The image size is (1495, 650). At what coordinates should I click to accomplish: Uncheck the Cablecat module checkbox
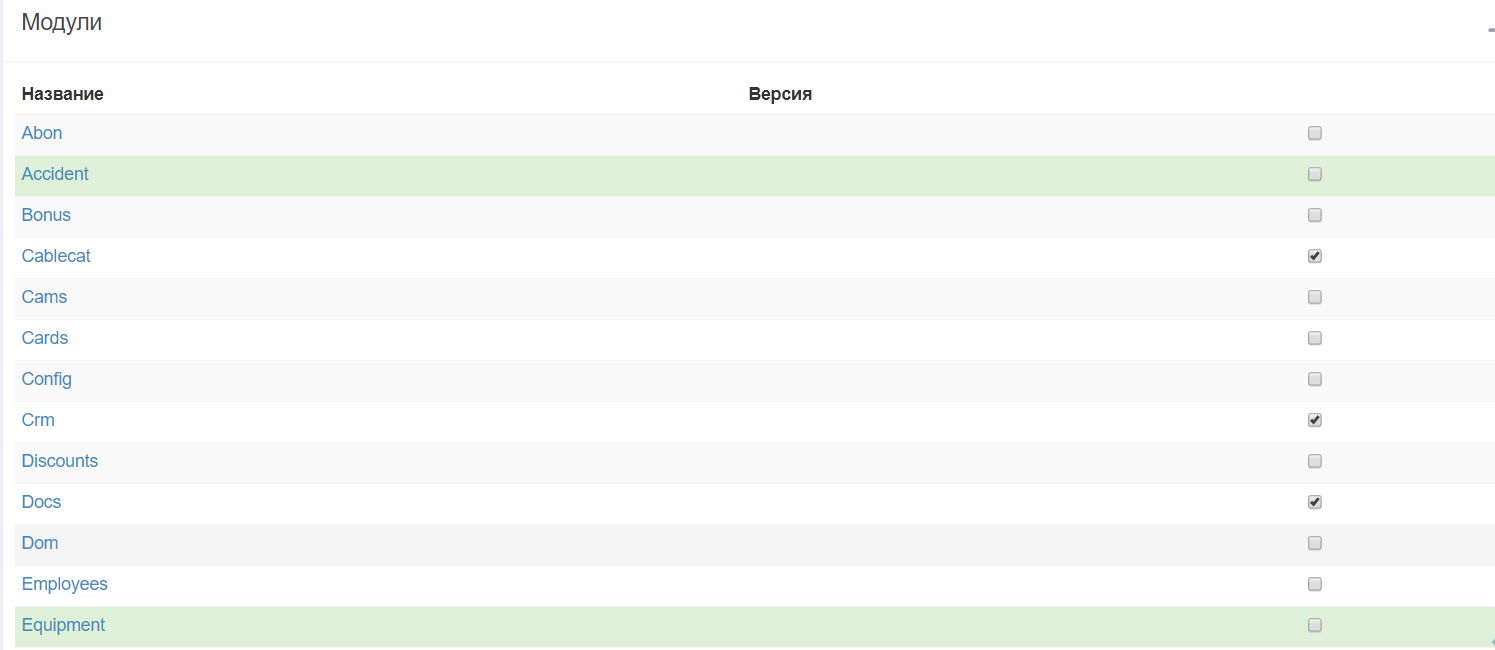[1315, 256]
